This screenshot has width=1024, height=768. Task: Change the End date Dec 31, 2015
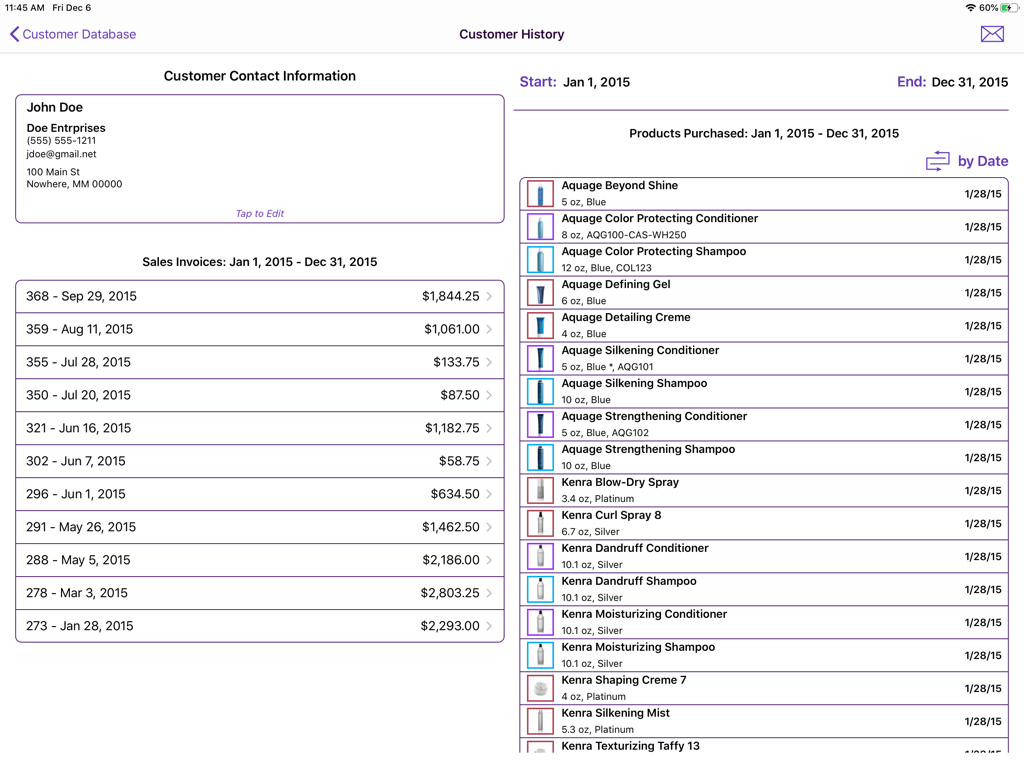(968, 82)
